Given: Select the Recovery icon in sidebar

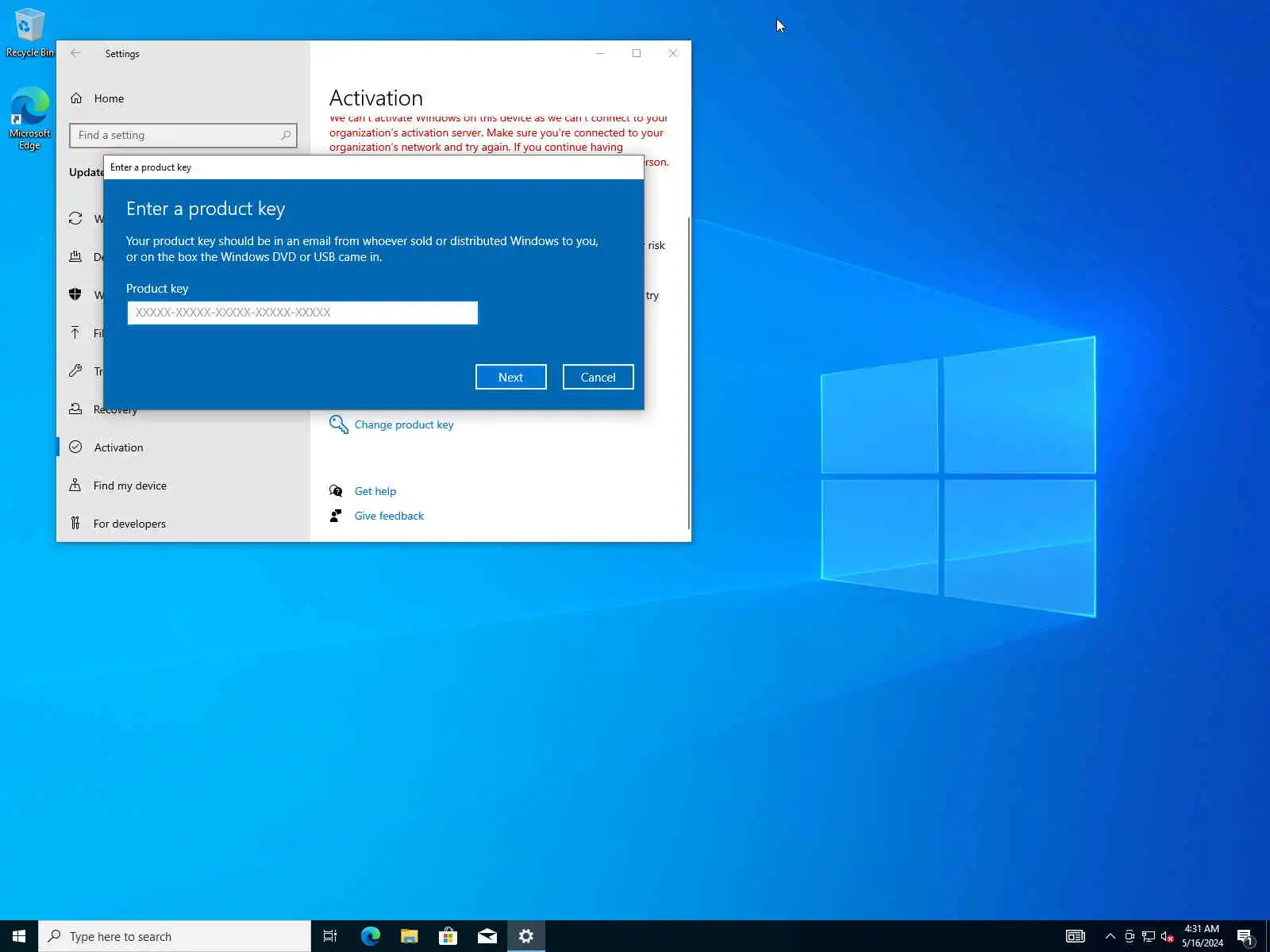Looking at the screenshot, I should click(x=75, y=409).
